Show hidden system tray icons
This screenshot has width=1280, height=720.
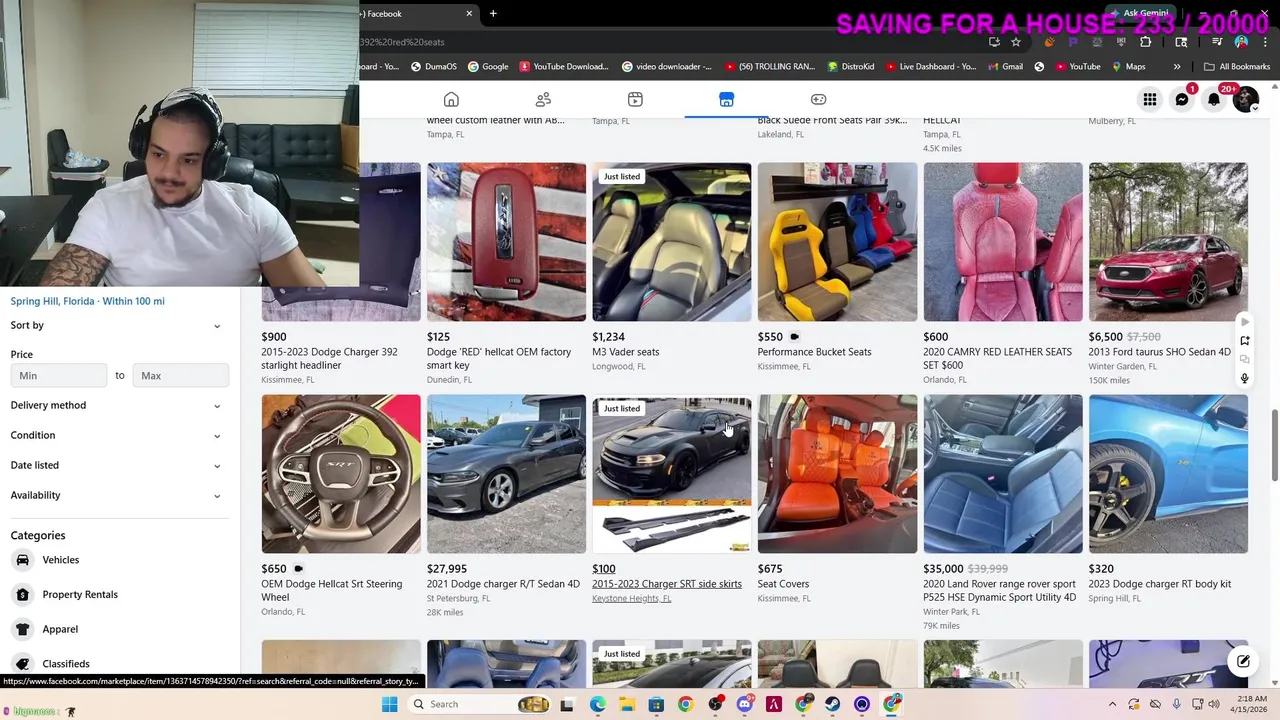click(x=1112, y=704)
